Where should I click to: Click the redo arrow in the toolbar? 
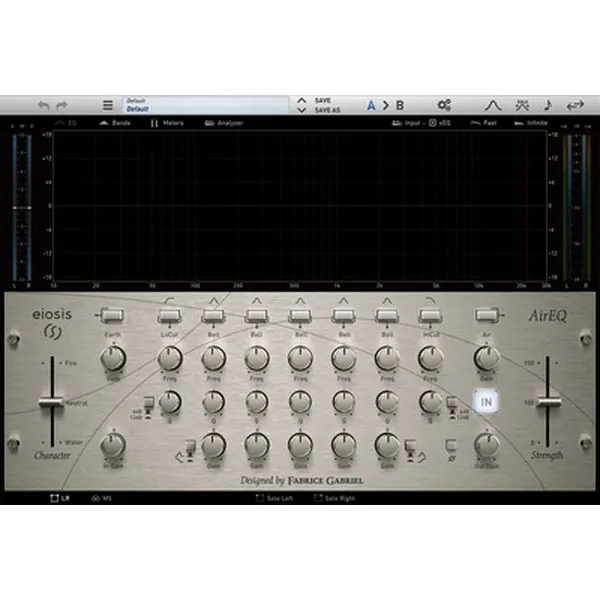[62, 105]
